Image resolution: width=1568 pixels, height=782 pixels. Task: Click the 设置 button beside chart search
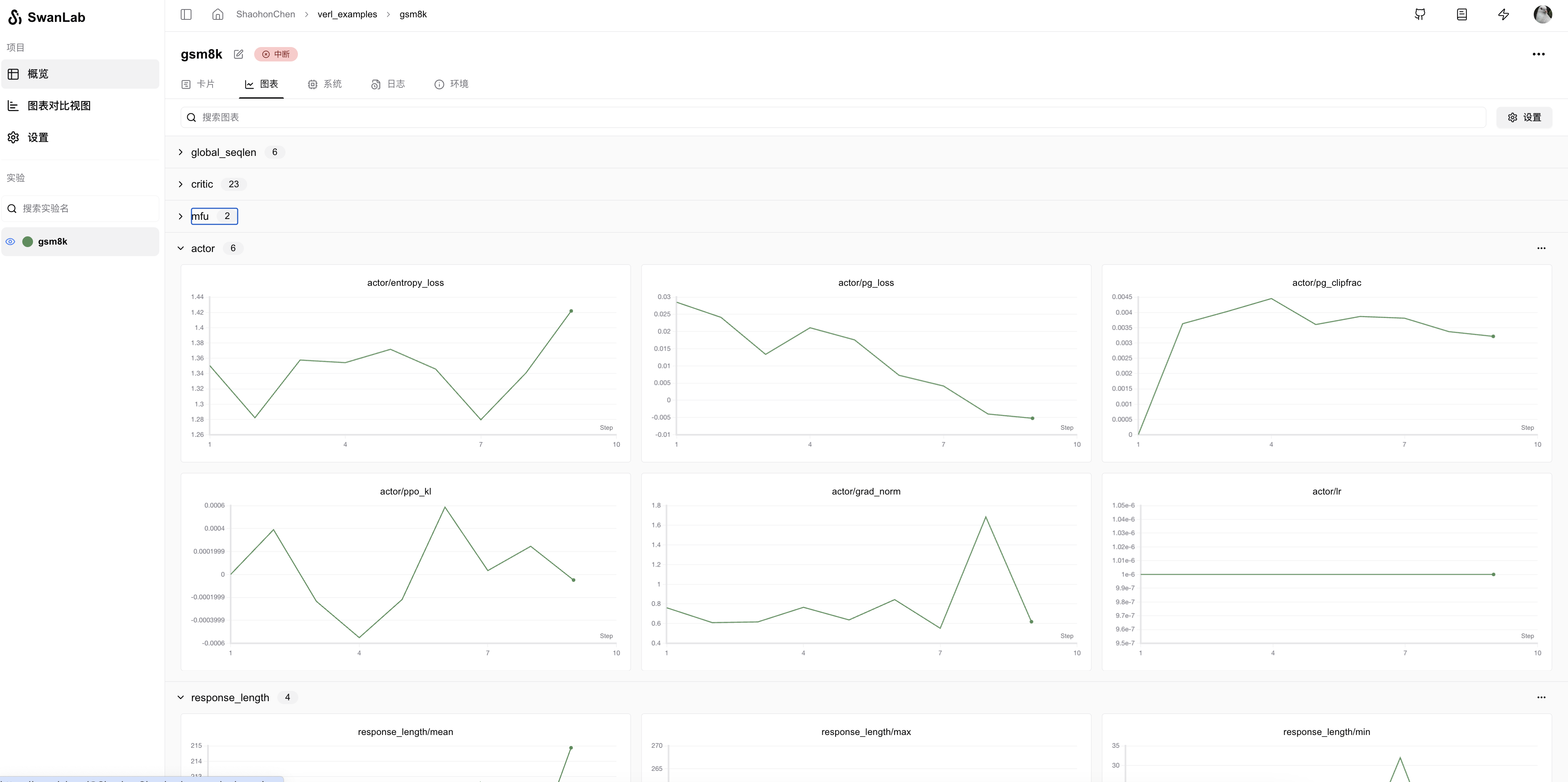(1523, 118)
